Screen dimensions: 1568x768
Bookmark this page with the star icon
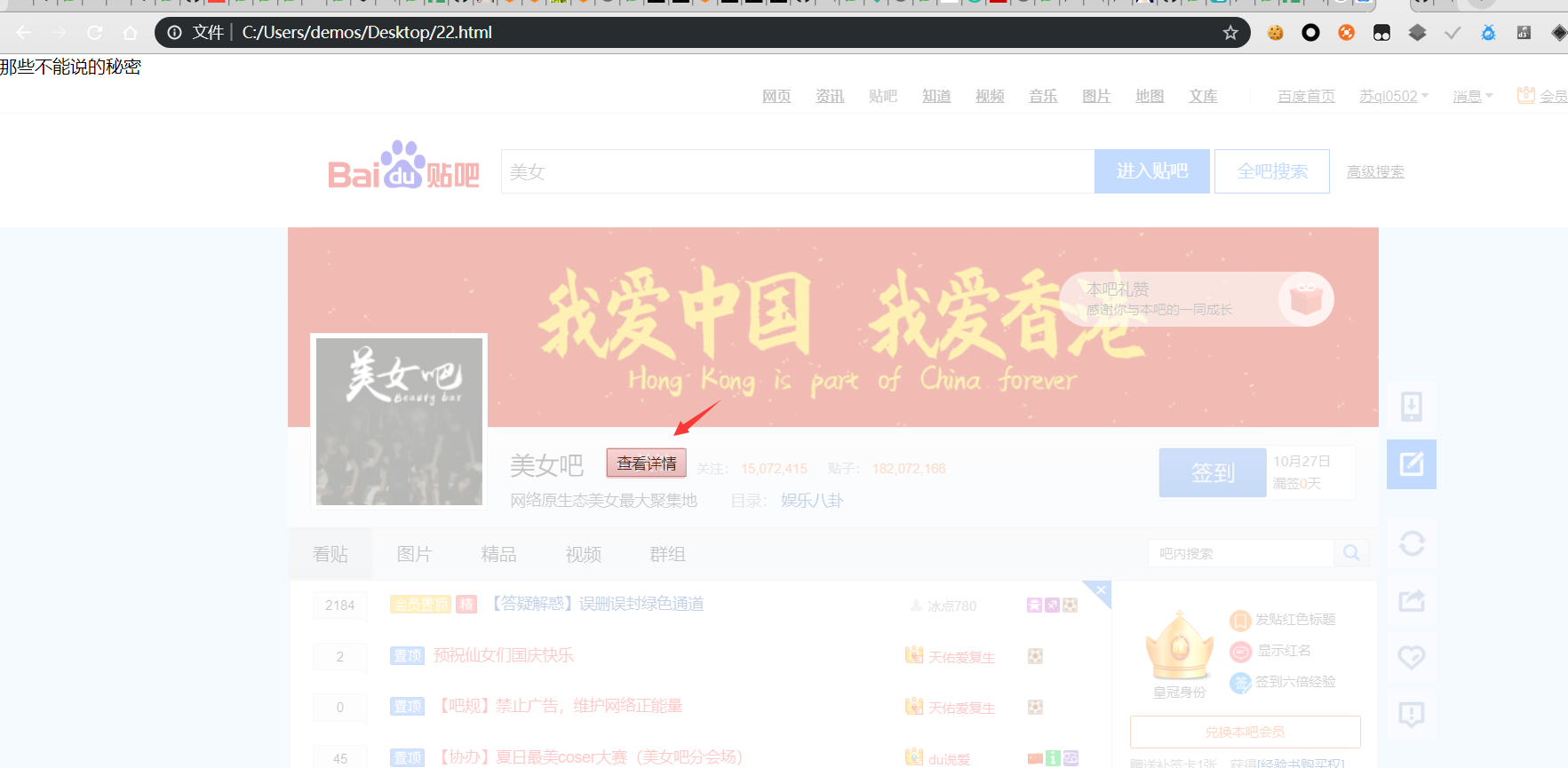1230,33
